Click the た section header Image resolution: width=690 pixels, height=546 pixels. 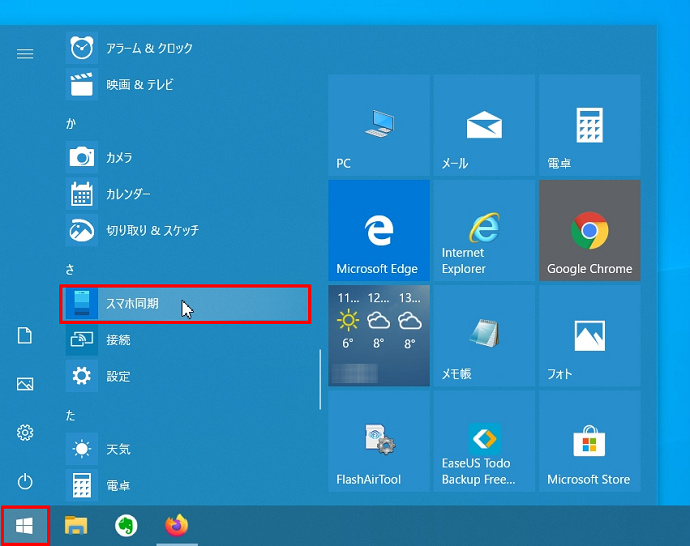pyautogui.click(x=70, y=415)
